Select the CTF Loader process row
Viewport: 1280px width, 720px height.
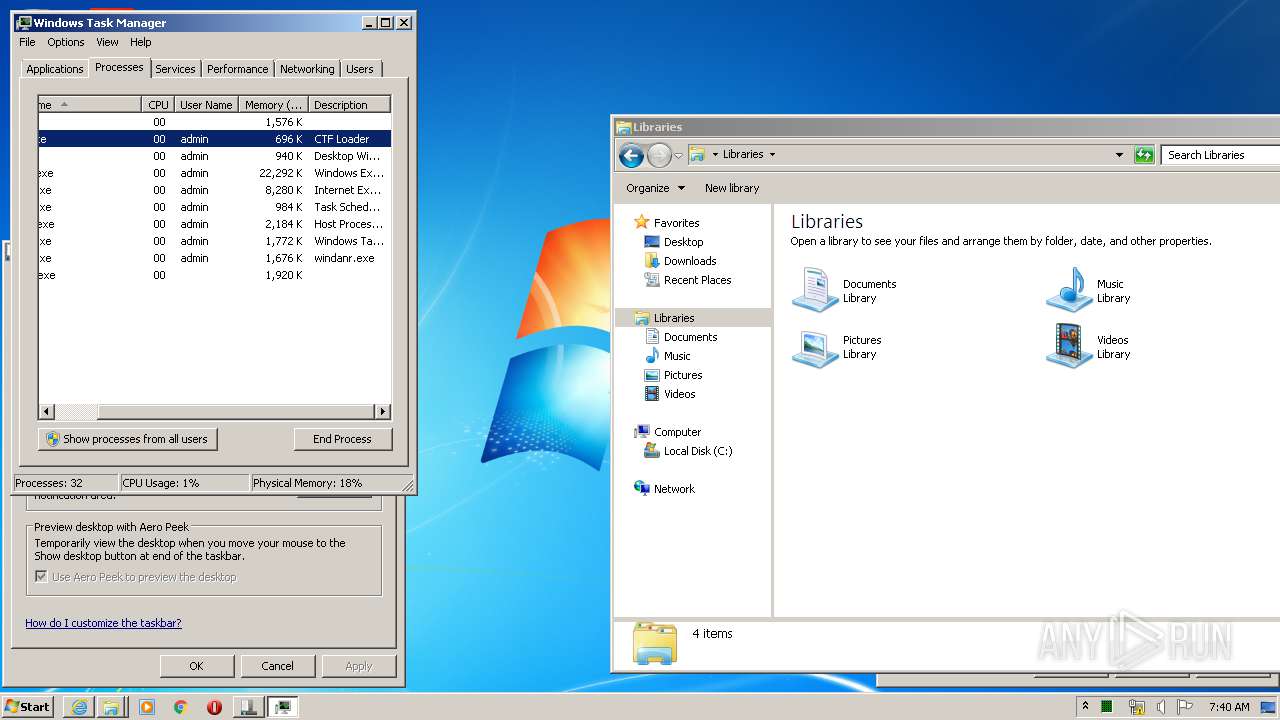pos(214,139)
